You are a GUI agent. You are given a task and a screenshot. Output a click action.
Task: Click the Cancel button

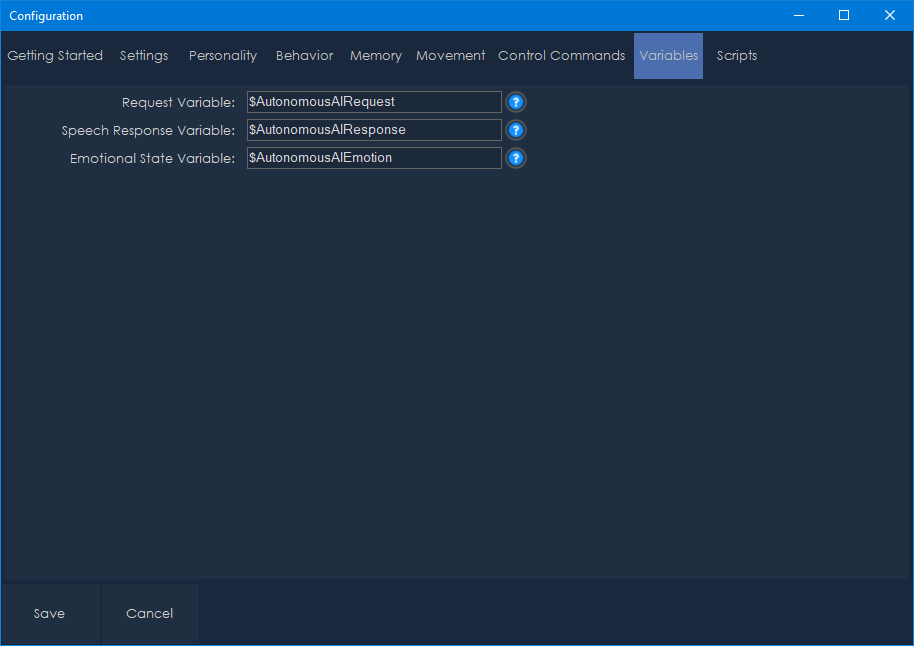coord(150,614)
